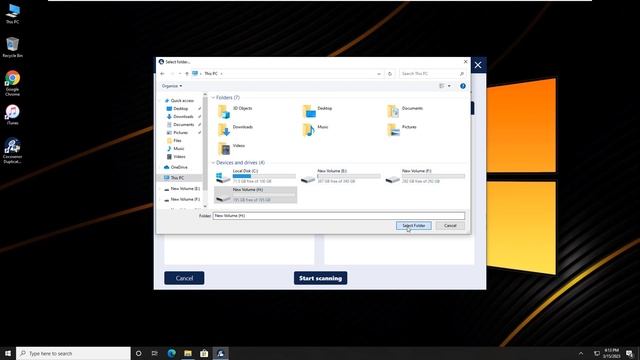Image resolution: width=640 pixels, height=360 pixels.
Task: Click the Search This PC box
Action: (x=433, y=74)
